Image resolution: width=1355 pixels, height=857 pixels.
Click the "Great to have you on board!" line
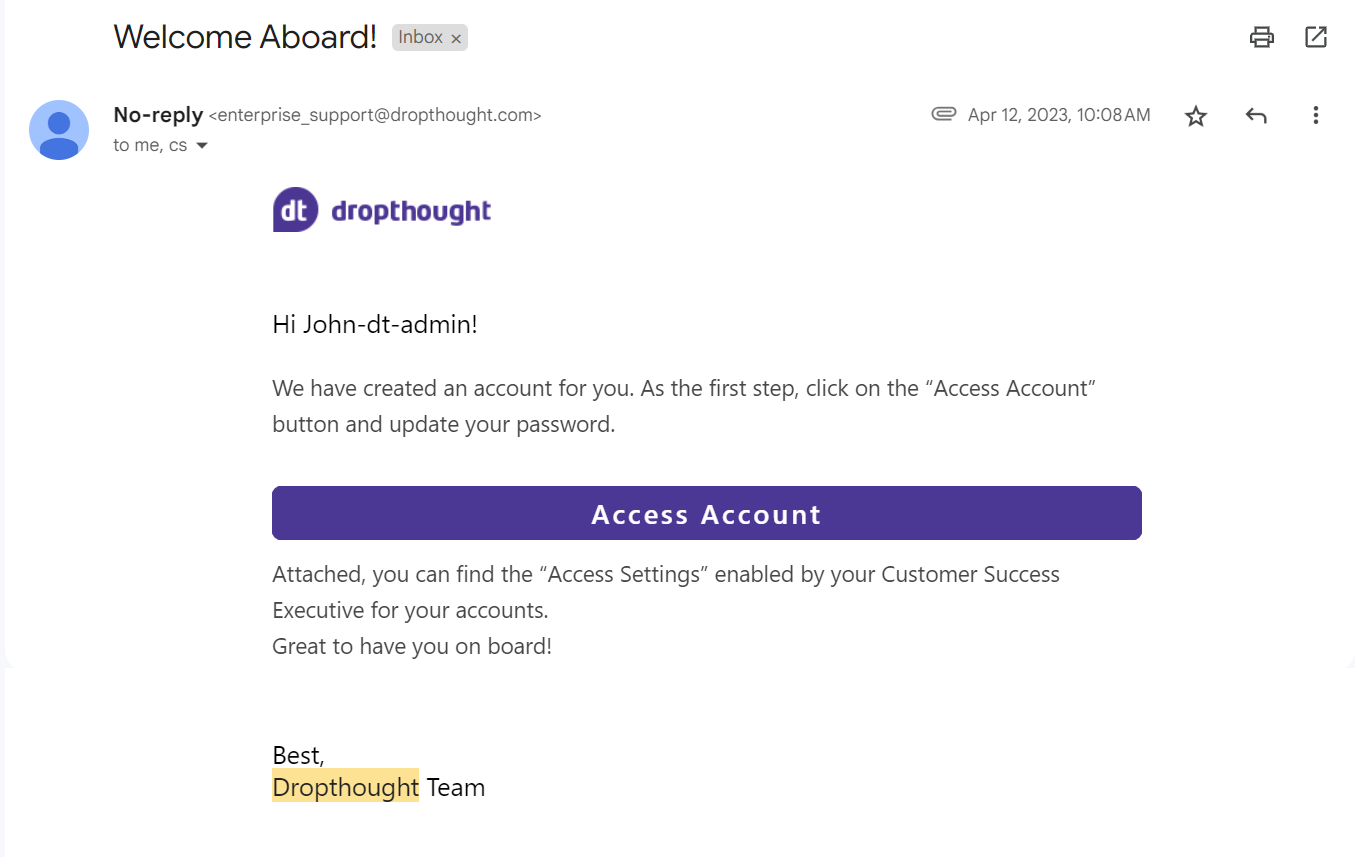click(x=412, y=646)
